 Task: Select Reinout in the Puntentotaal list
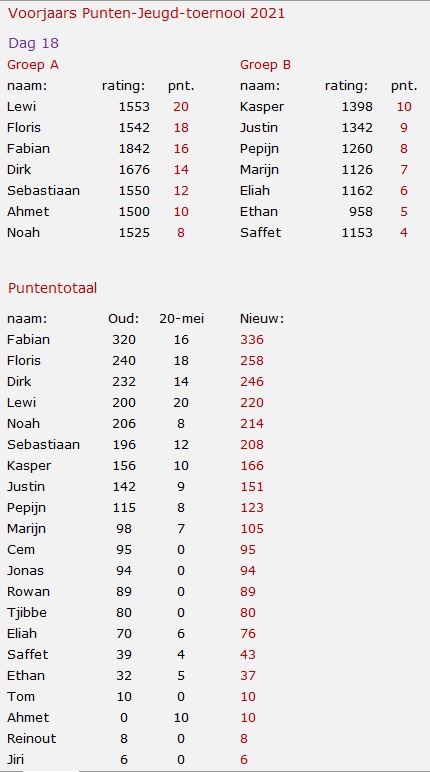point(32,738)
